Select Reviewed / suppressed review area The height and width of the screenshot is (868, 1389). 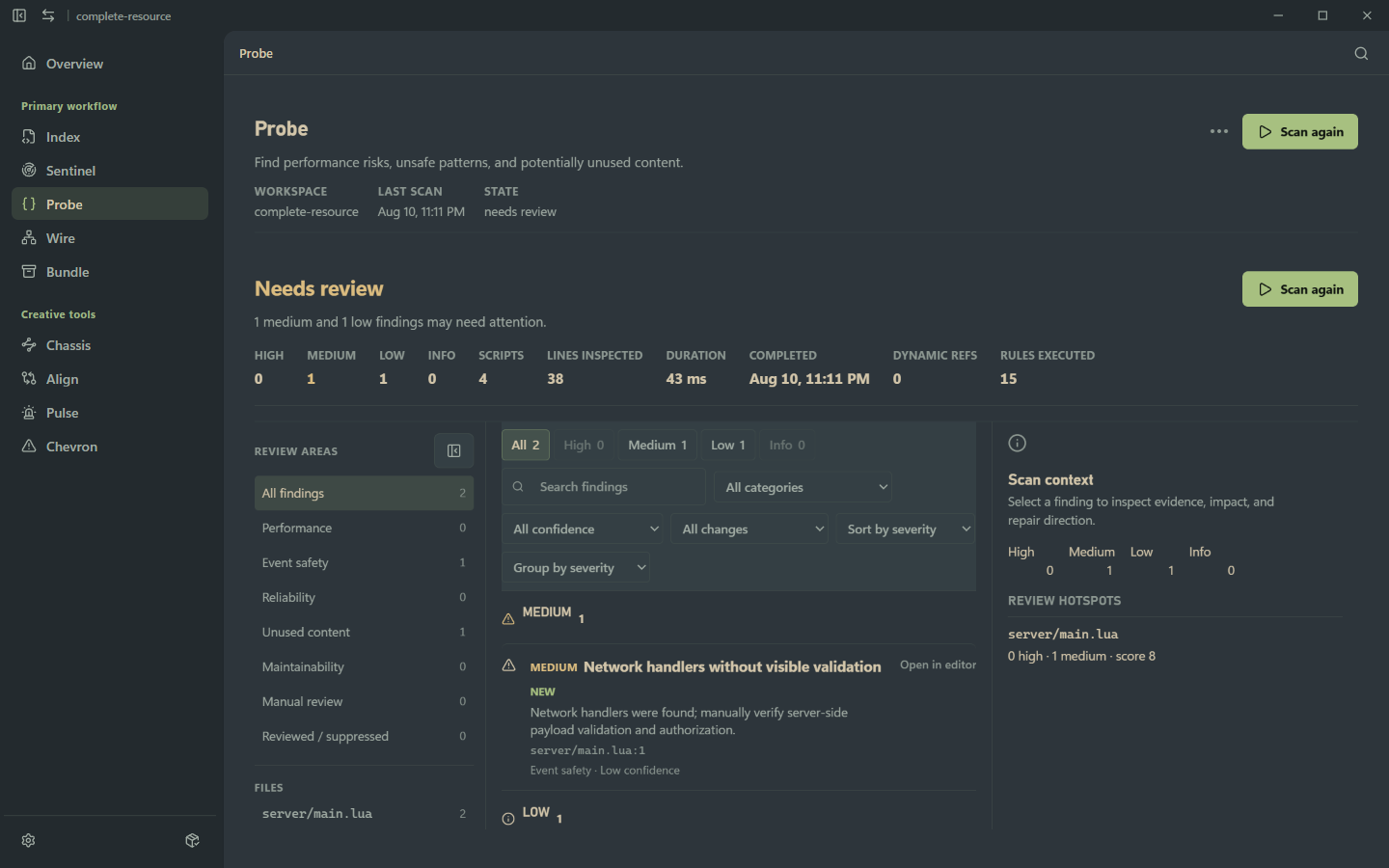[x=364, y=736]
